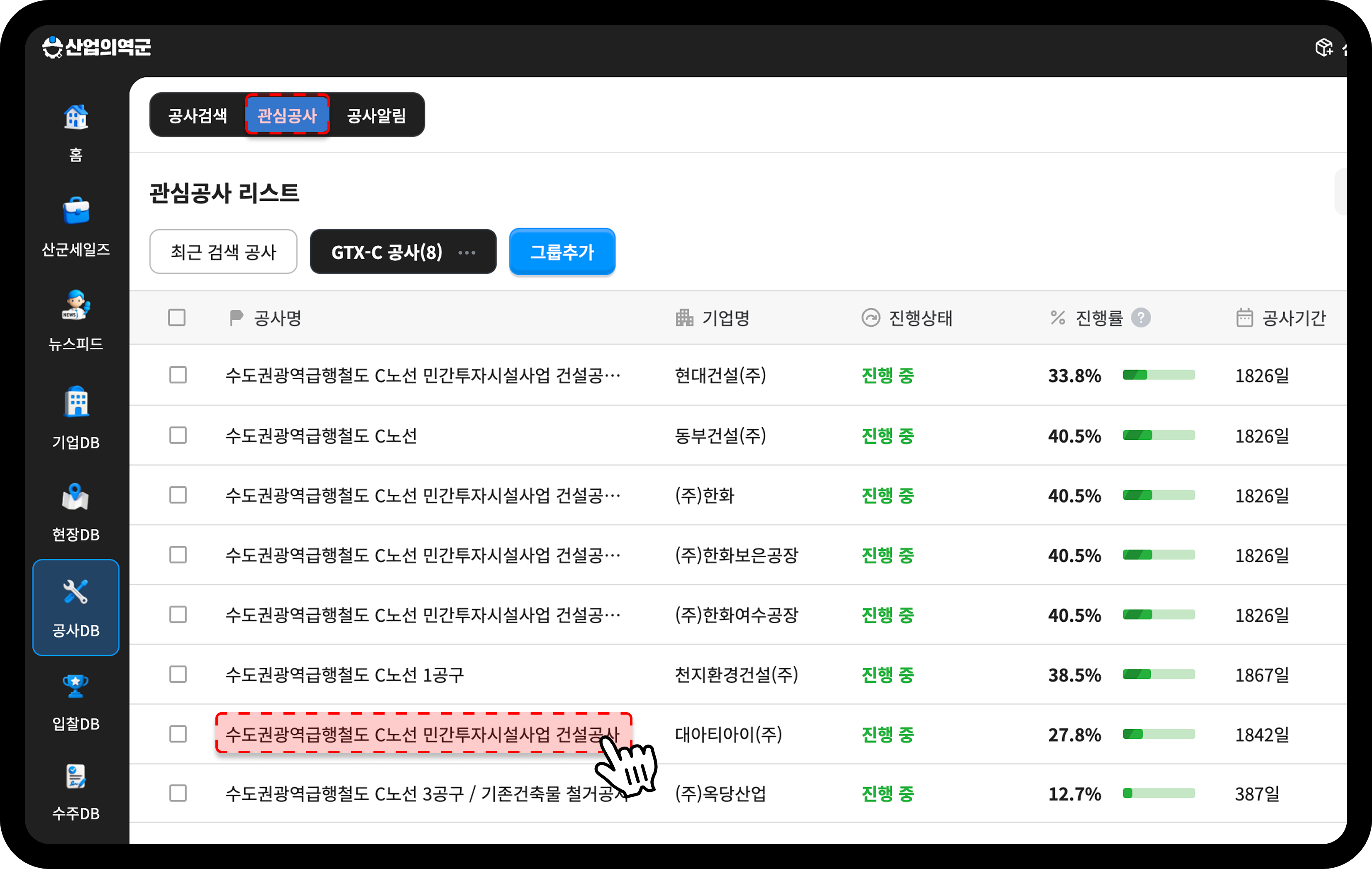Check the (주)한화여수공장 row checkbox
The height and width of the screenshot is (869, 1372).
(178, 615)
